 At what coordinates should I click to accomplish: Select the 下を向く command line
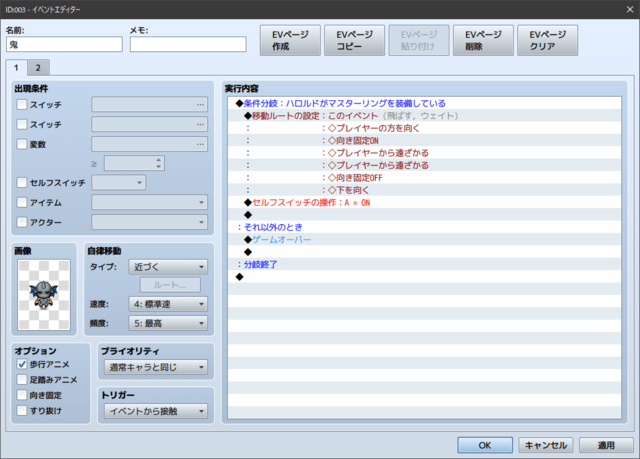pyautogui.click(x=424, y=190)
